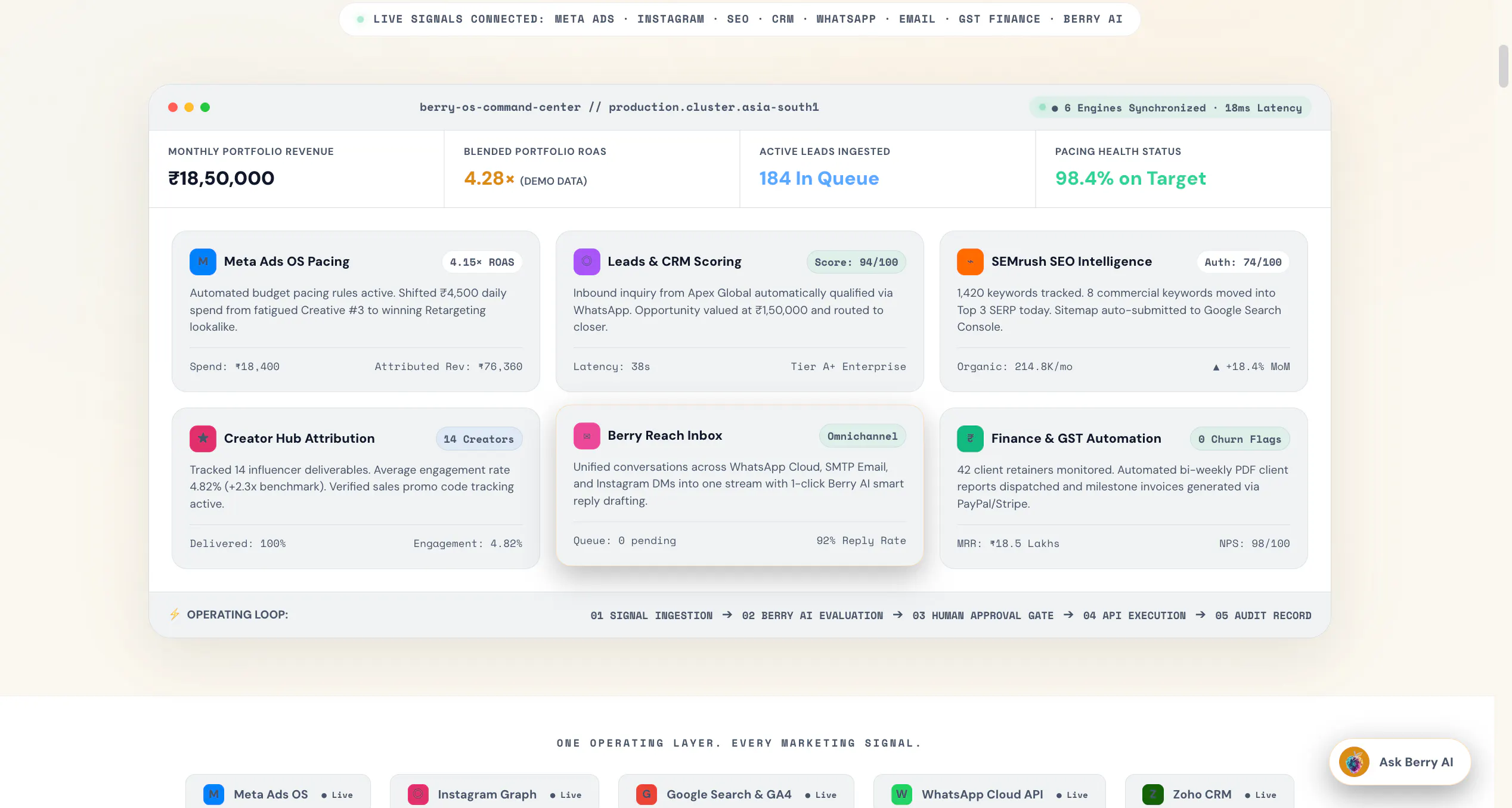Click the Monthly Portfolio Revenue ₹18,50,000 value
This screenshot has height=808, width=1512.
(221, 178)
